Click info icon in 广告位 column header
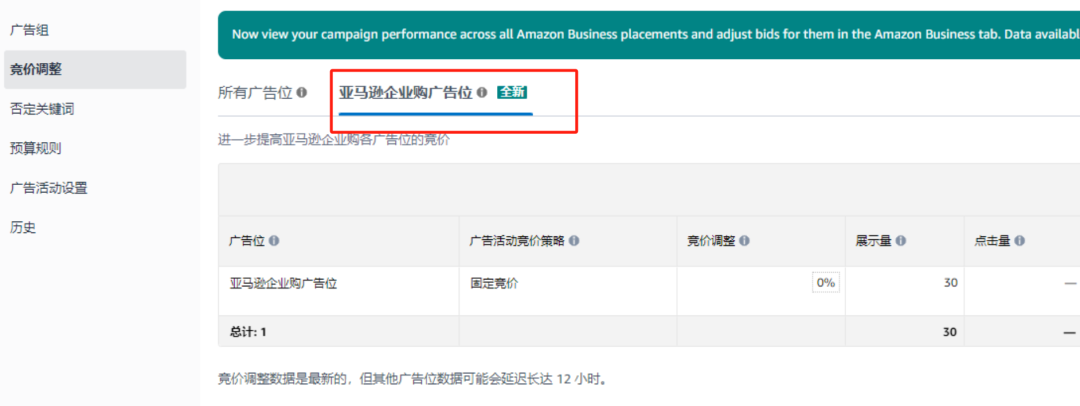1080x406 pixels. pos(274,241)
